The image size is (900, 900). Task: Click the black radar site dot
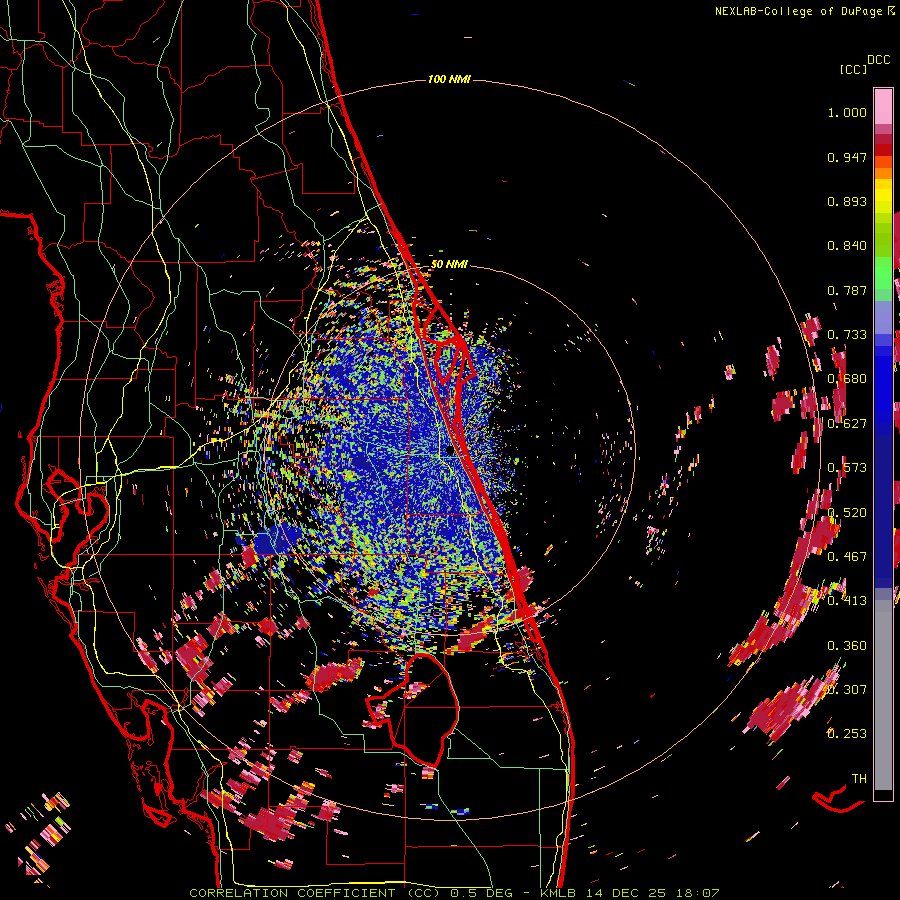coord(450,451)
